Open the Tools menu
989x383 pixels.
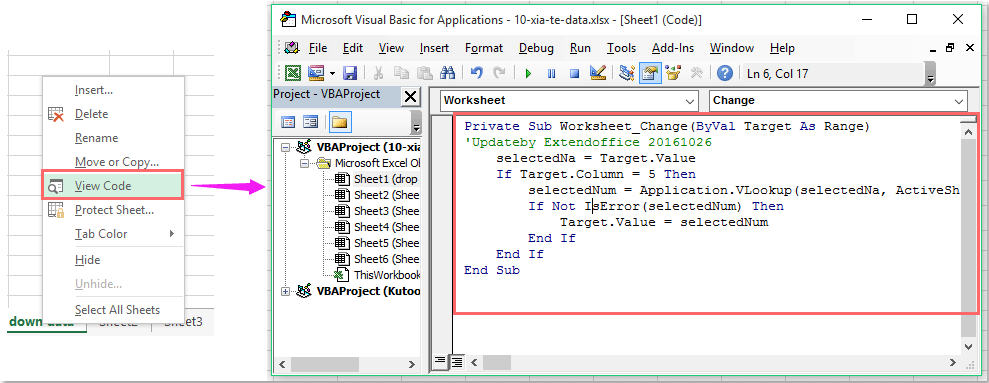622,48
